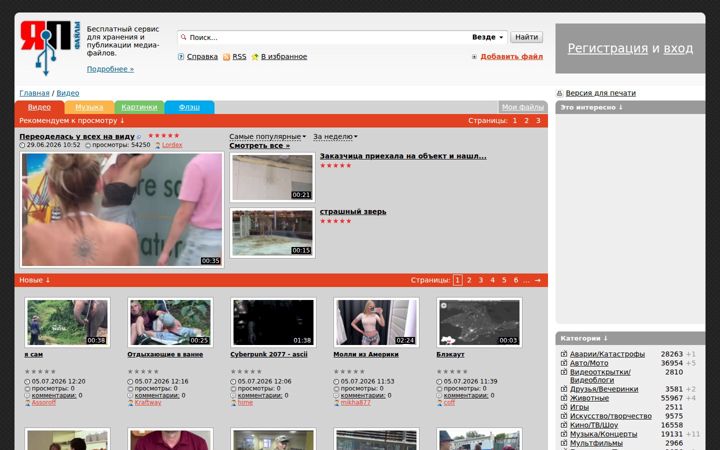Rate the я сам video with stars
The image size is (720, 450).
(40, 371)
